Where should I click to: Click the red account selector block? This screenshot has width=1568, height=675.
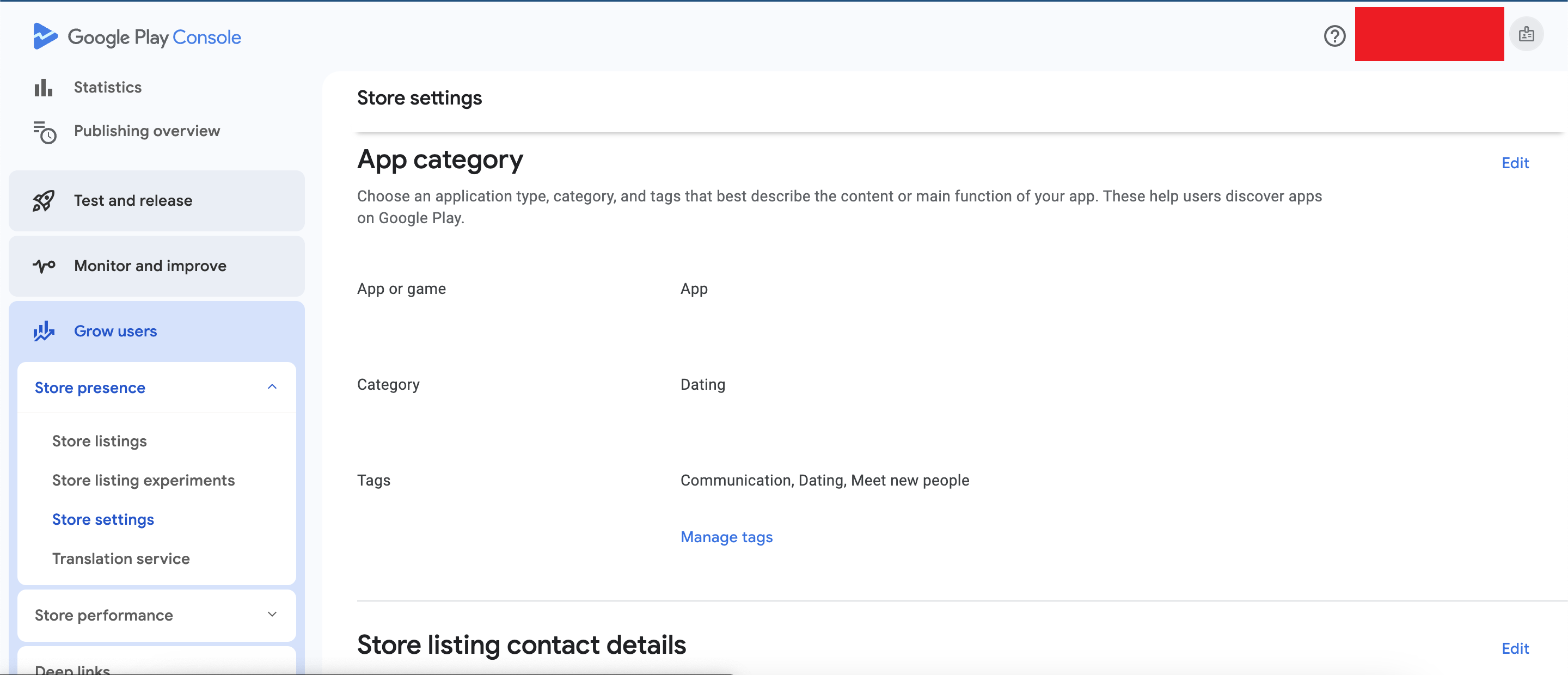point(1429,34)
